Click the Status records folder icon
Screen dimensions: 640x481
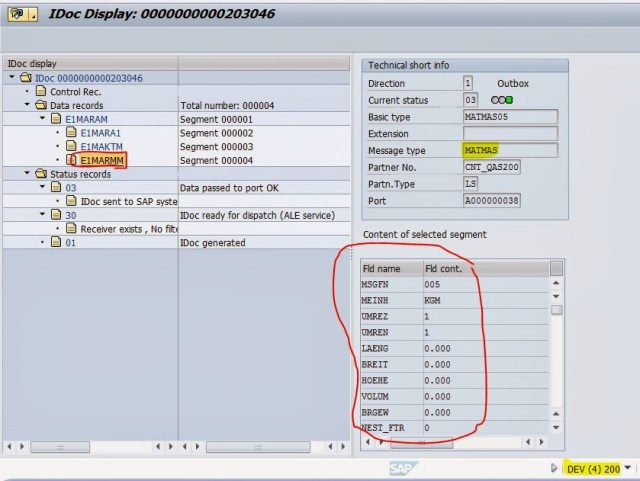point(41,174)
